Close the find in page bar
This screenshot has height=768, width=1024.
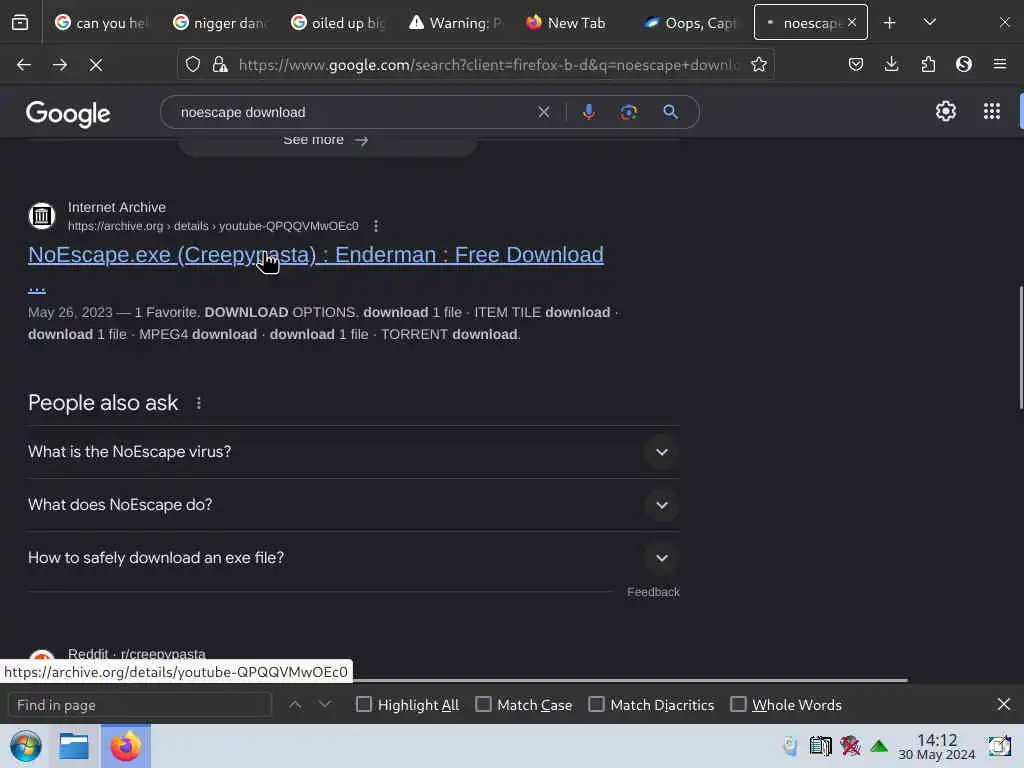(1004, 704)
